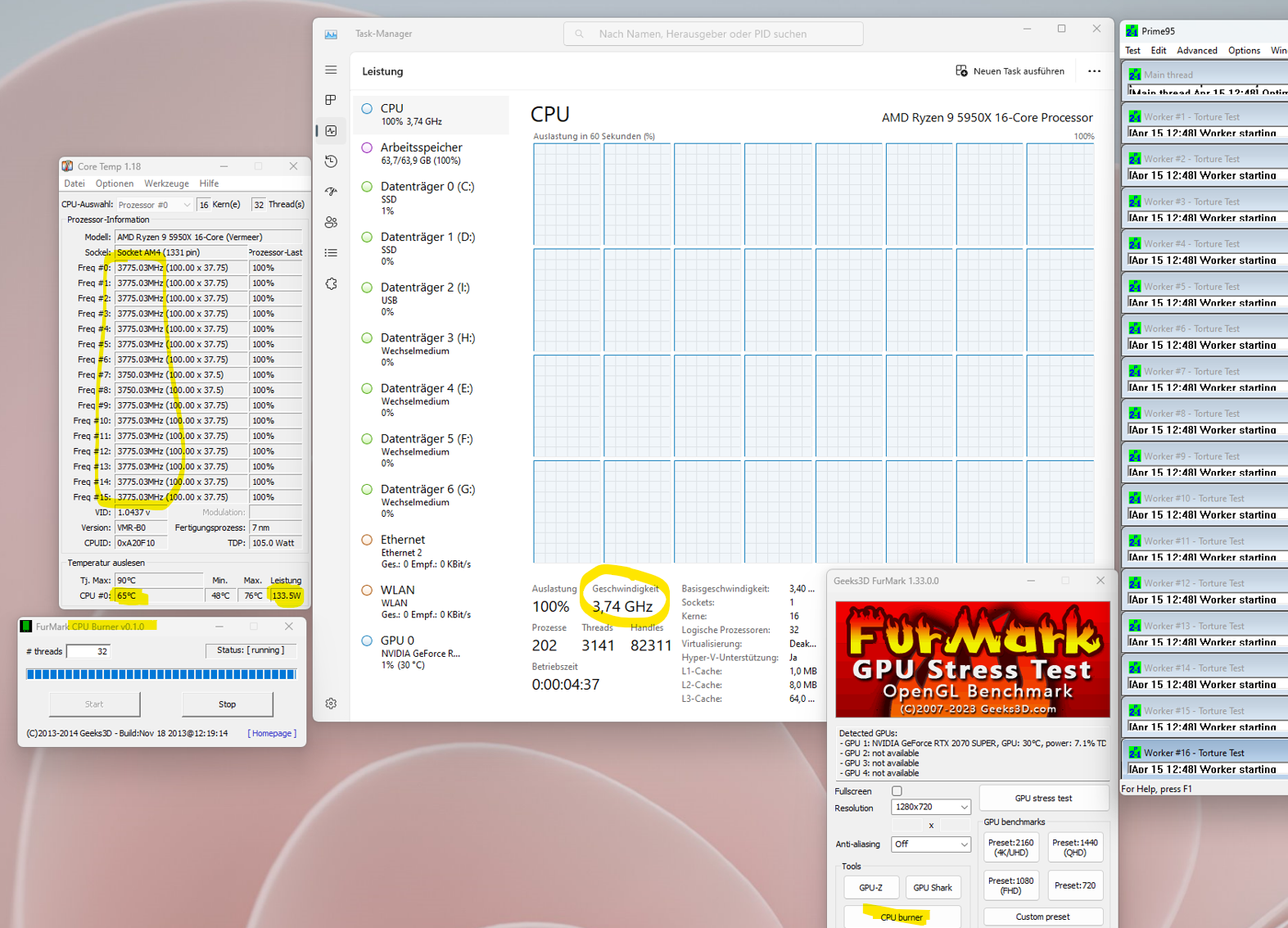Open App history icon in Task Manager sidebar
This screenshot has height=928, width=1288.
coord(331,161)
